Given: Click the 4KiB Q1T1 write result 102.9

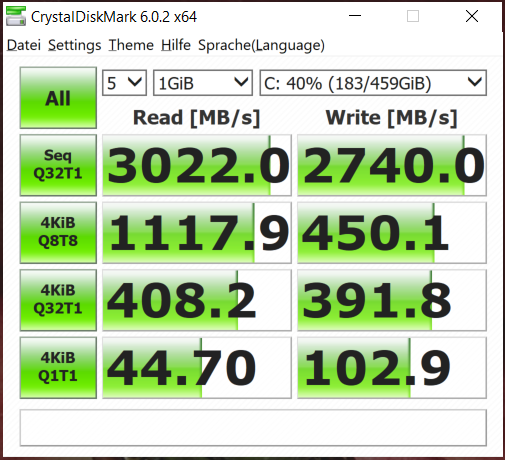Looking at the screenshot, I should (x=392, y=367).
